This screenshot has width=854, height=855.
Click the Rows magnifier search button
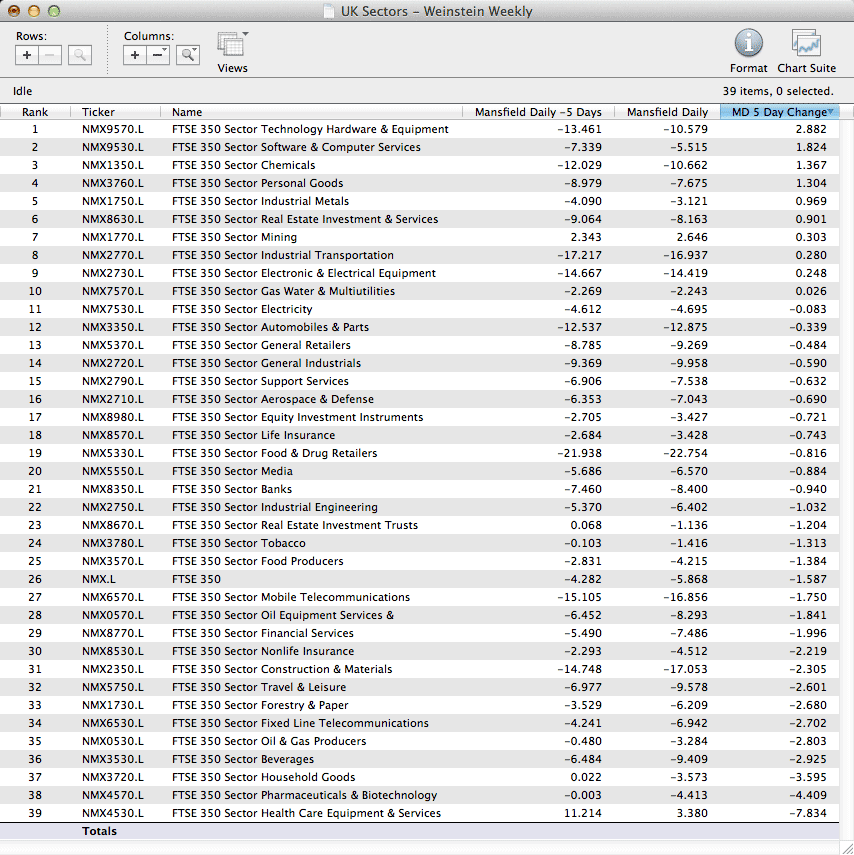pyautogui.click(x=80, y=55)
